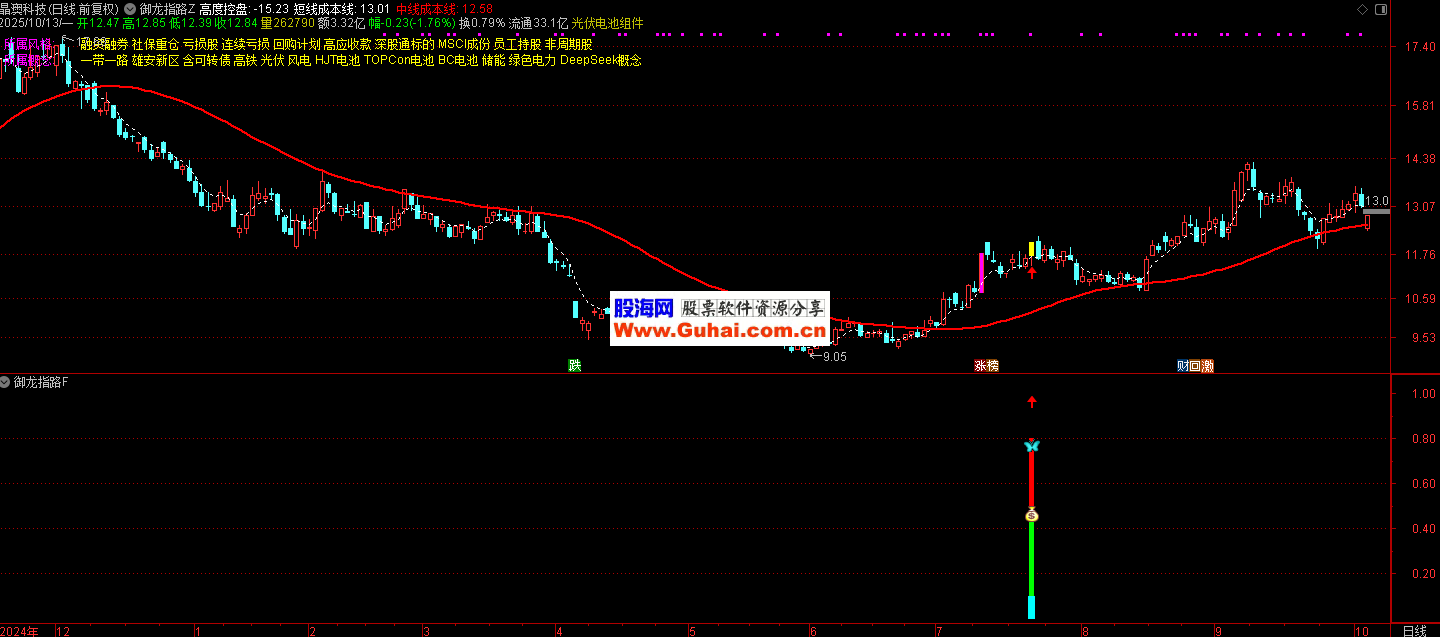Expand the 御龙指路Z indicator dropdown arrow
This screenshot has width=1440, height=637.
(x=130, y=8)
